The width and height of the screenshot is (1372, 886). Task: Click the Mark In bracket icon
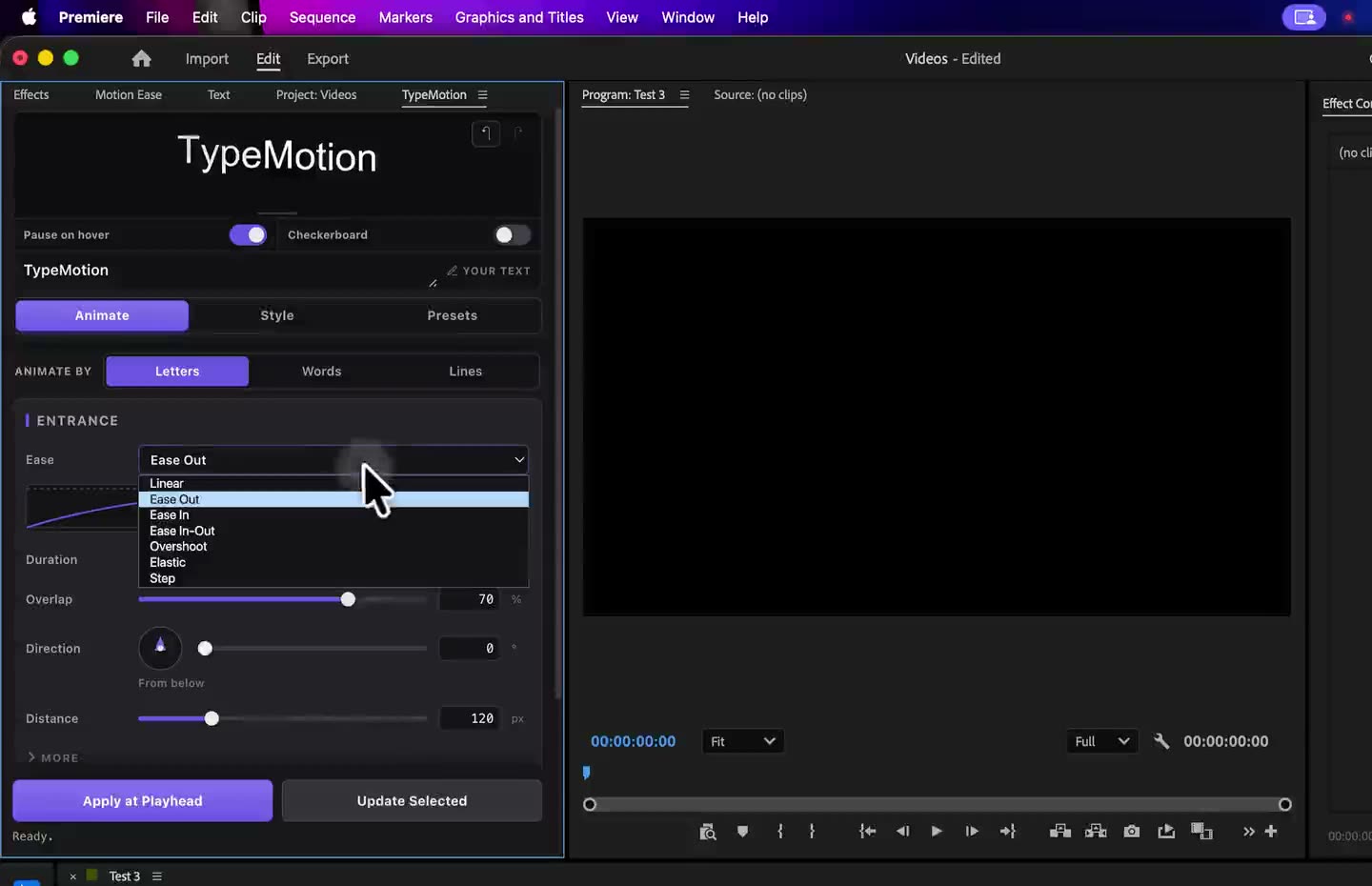[780, 832]
